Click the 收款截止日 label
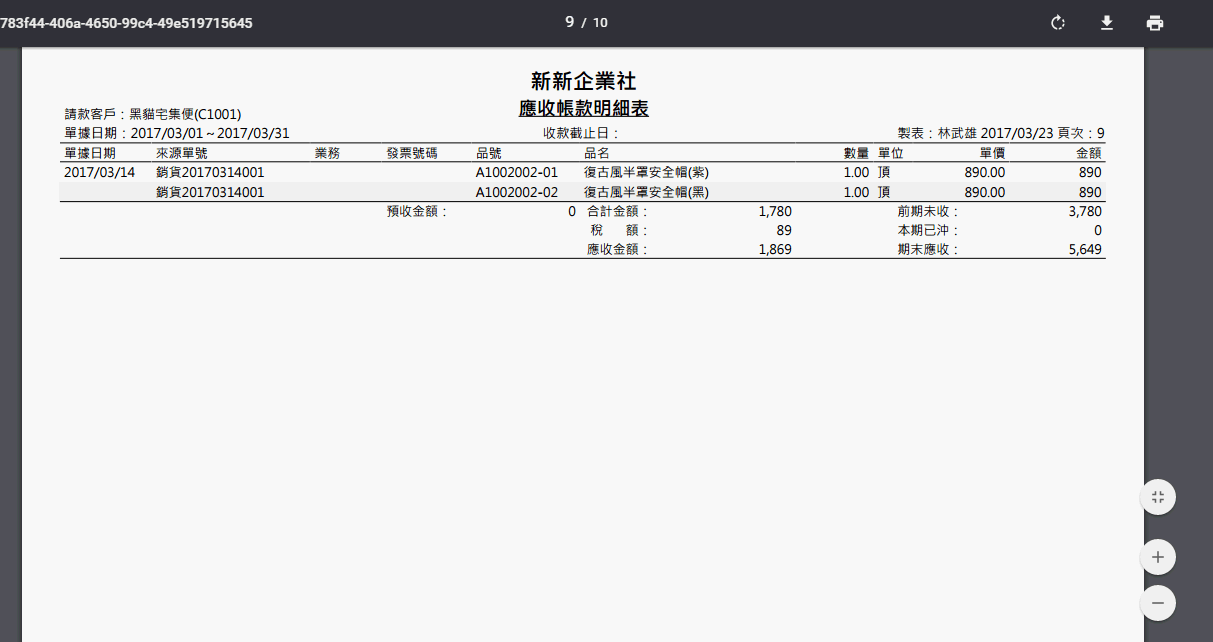 click(x=581, y=133)
